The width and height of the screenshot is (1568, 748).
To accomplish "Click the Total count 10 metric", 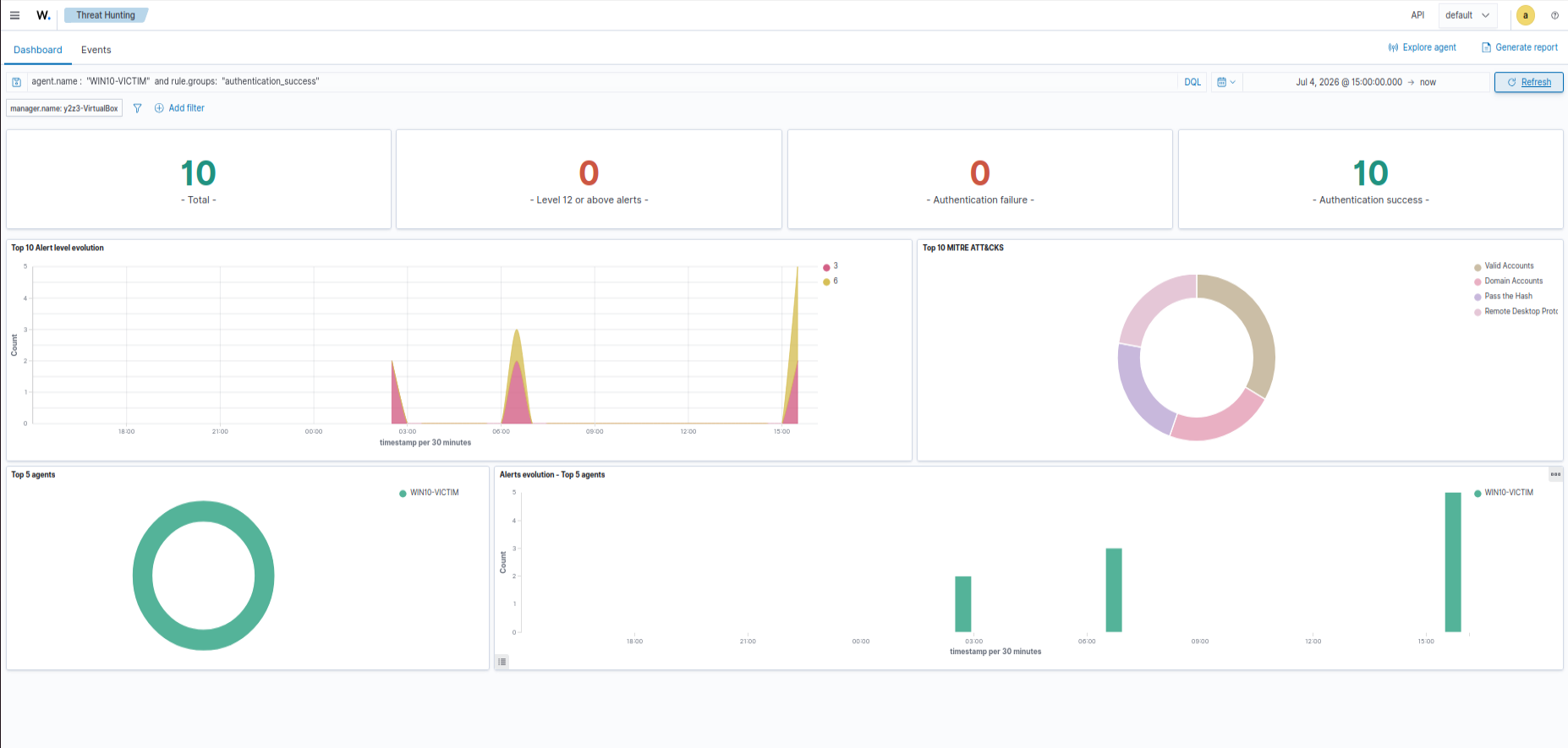I will point(199,173).
